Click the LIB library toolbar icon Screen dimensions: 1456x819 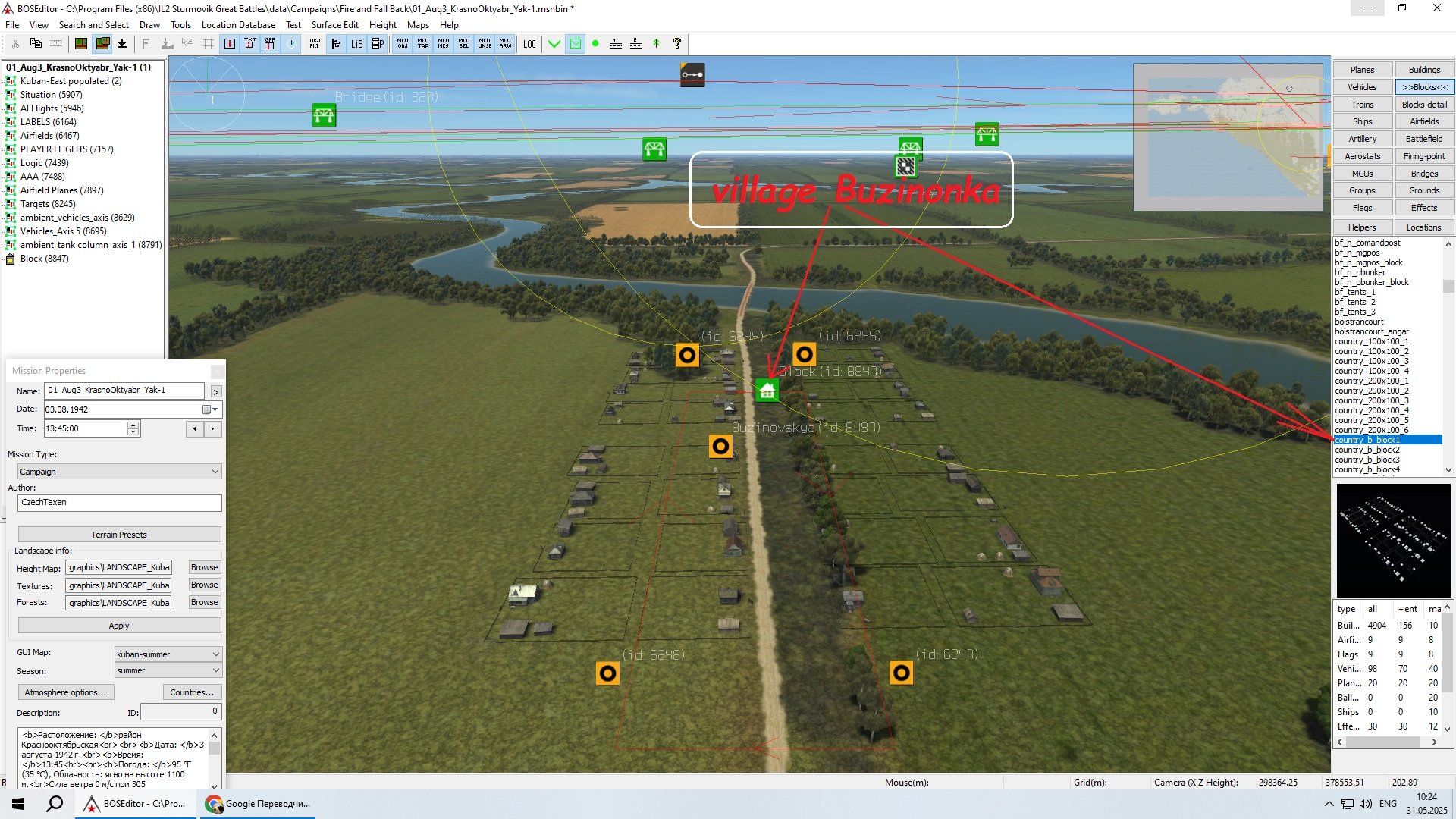[x=356, y=44]
